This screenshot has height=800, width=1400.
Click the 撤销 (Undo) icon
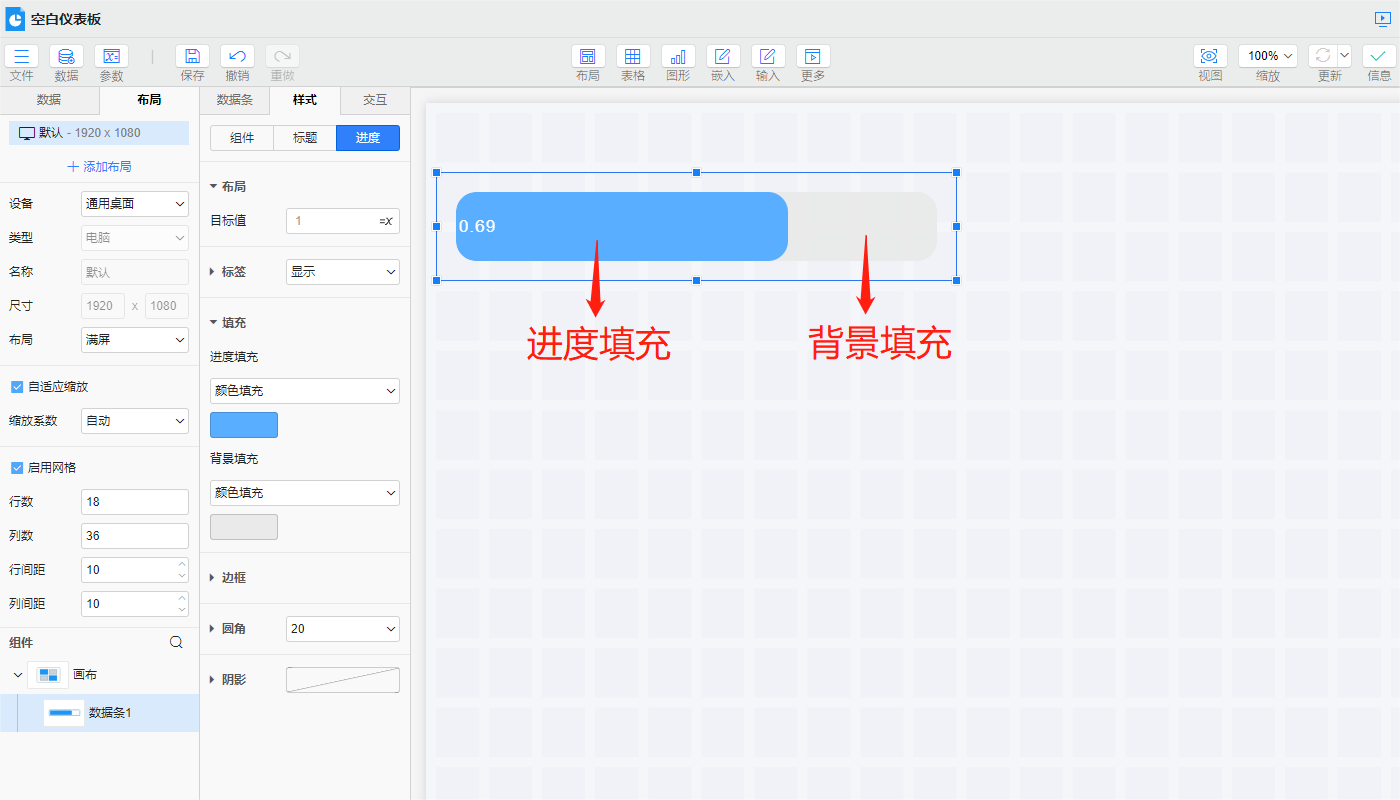tap(237, 57)
